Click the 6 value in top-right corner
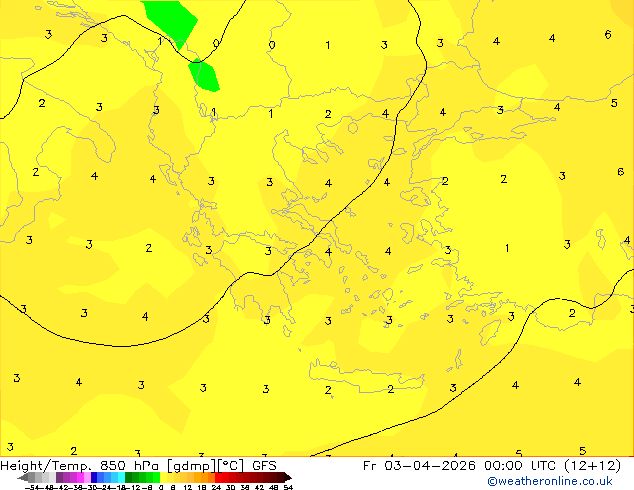 608,35
